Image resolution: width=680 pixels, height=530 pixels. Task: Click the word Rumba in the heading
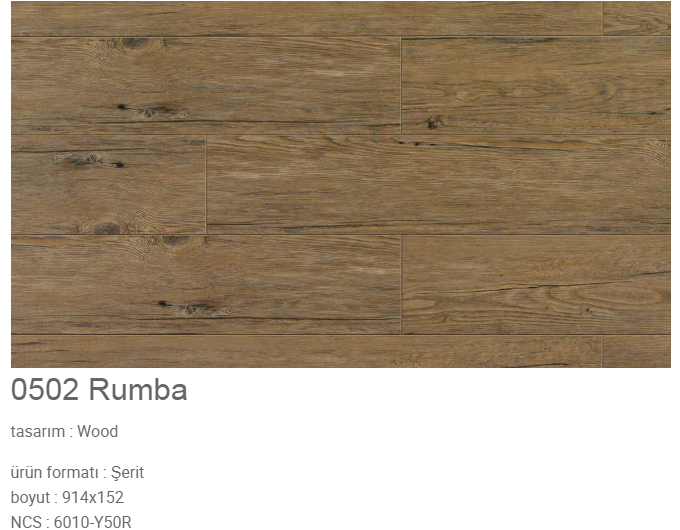(x=138, y=389)
